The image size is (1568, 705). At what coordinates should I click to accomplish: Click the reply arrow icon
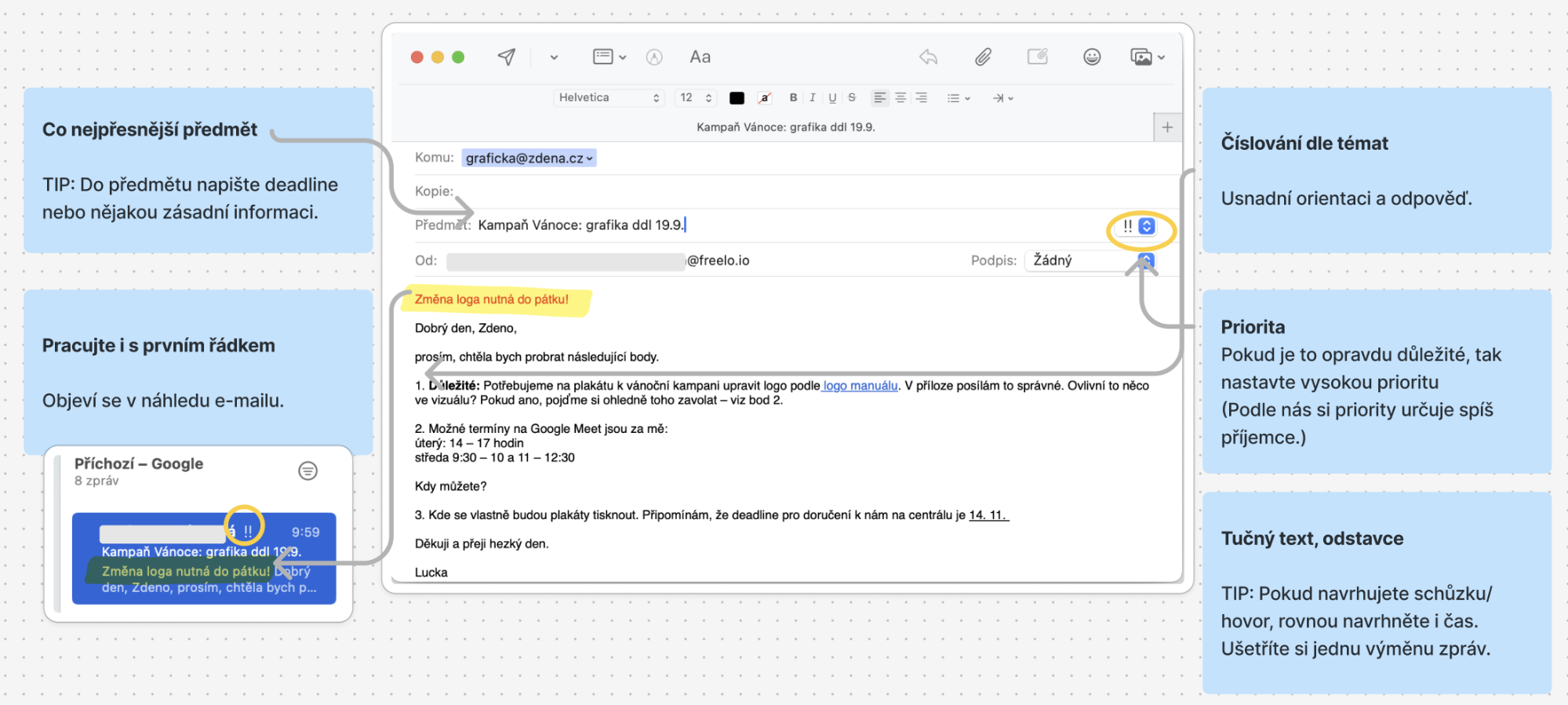click(x=929, y=56)
